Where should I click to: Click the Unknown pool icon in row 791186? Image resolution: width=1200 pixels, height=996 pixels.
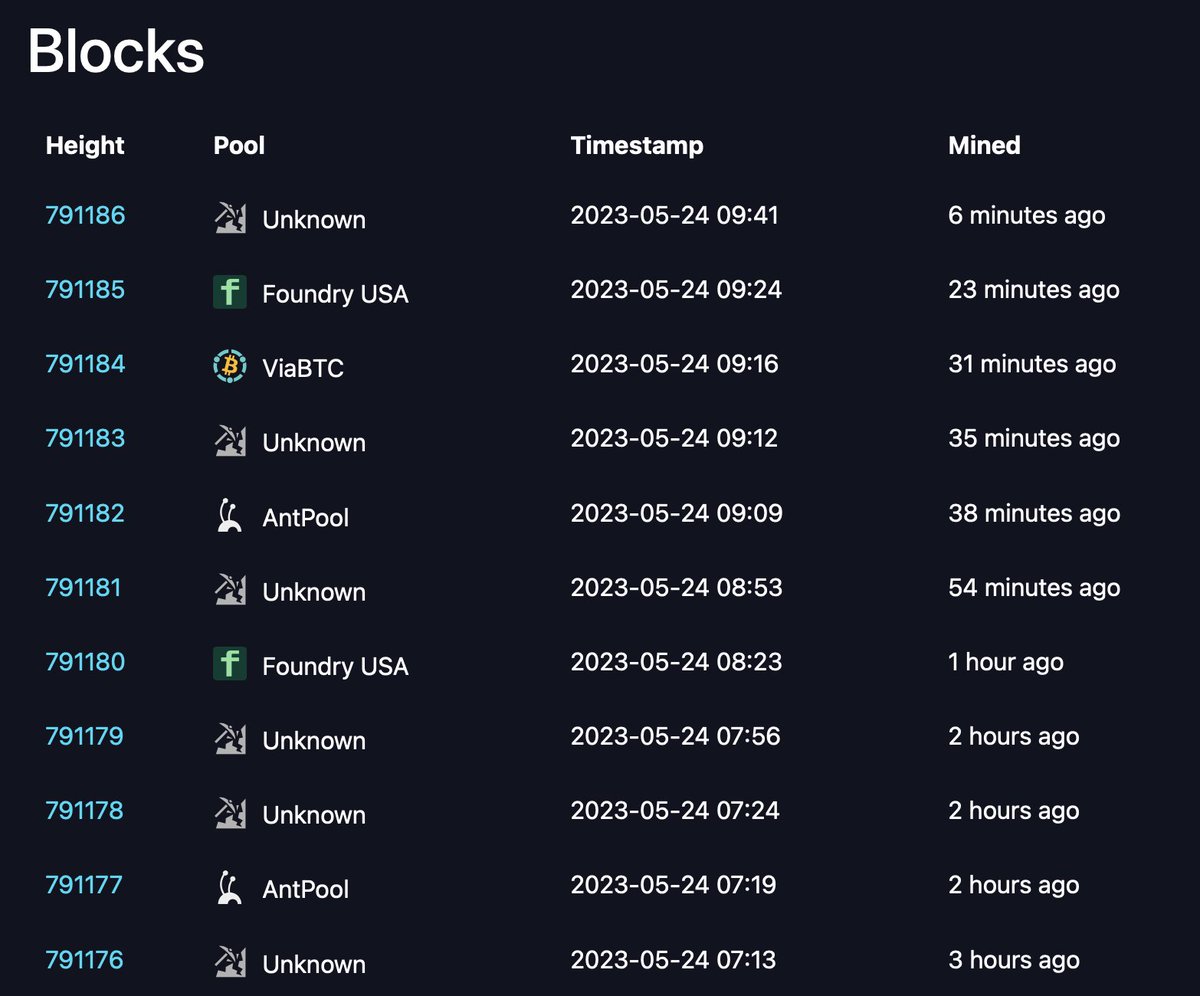230,217
